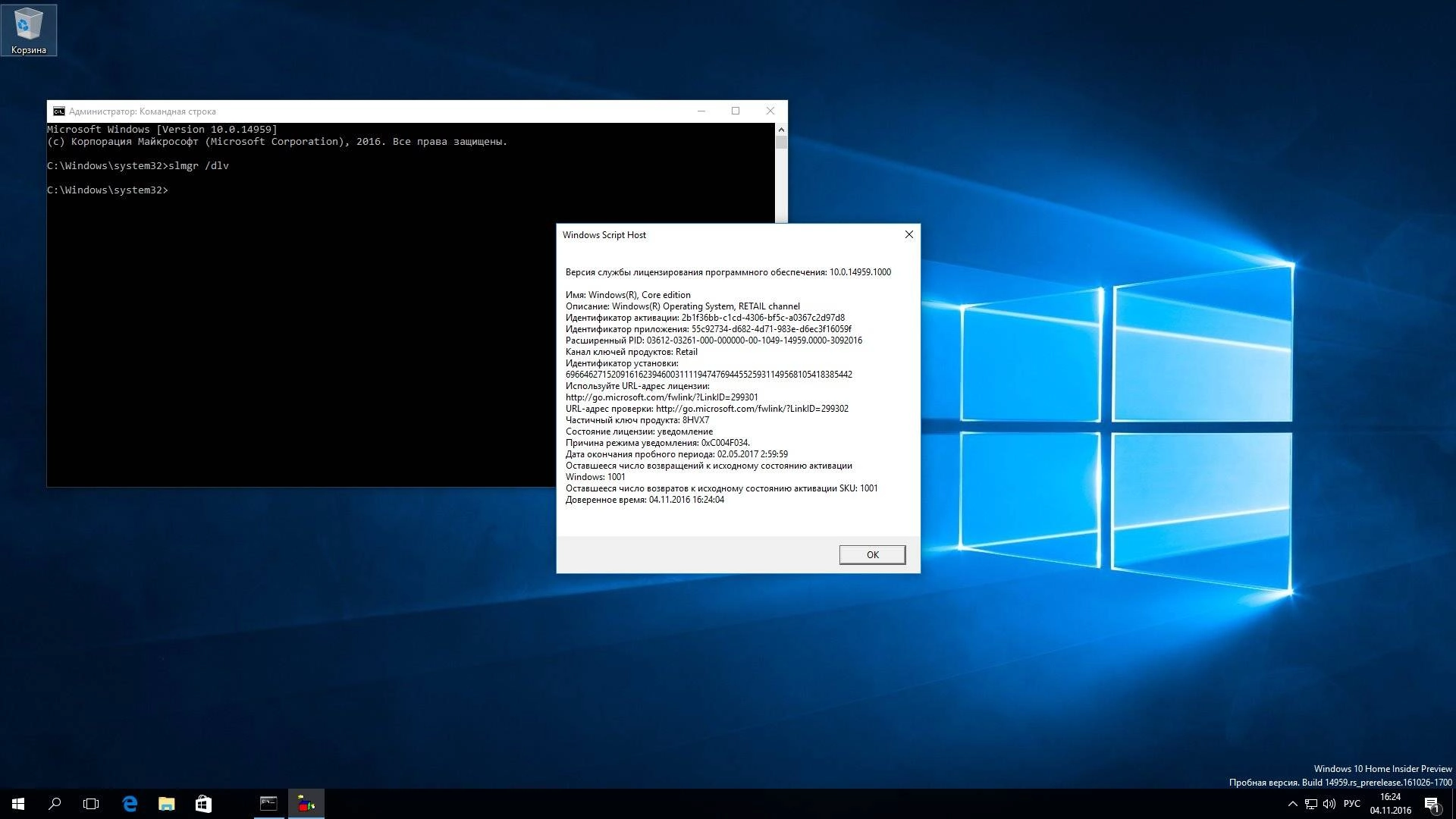The image size is (1456, 819).
Task: Click the Command Prompt system menu icon
Action: [x=58, y=111]
